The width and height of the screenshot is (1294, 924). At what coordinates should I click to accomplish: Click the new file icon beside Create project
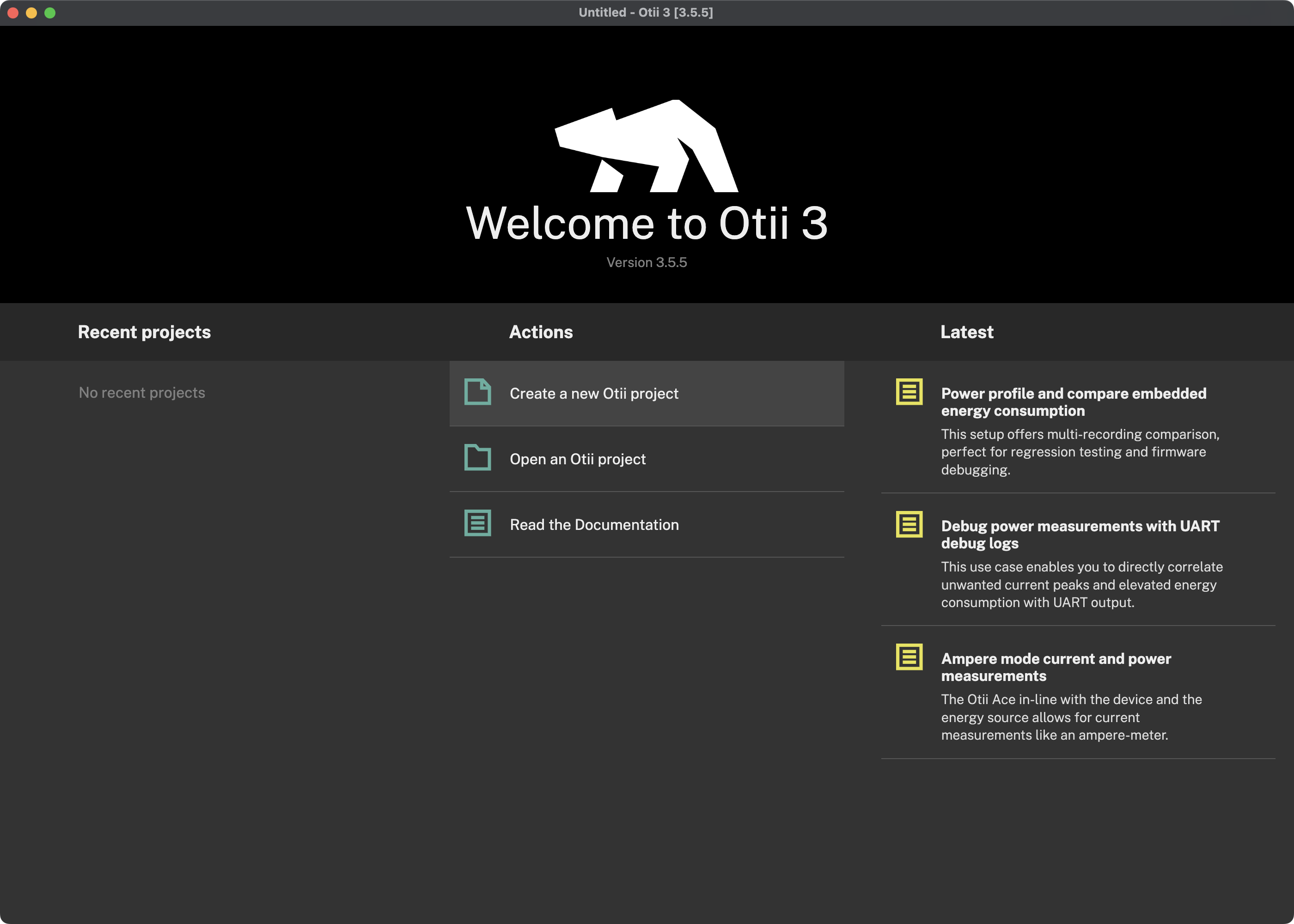tap(477, 392)
